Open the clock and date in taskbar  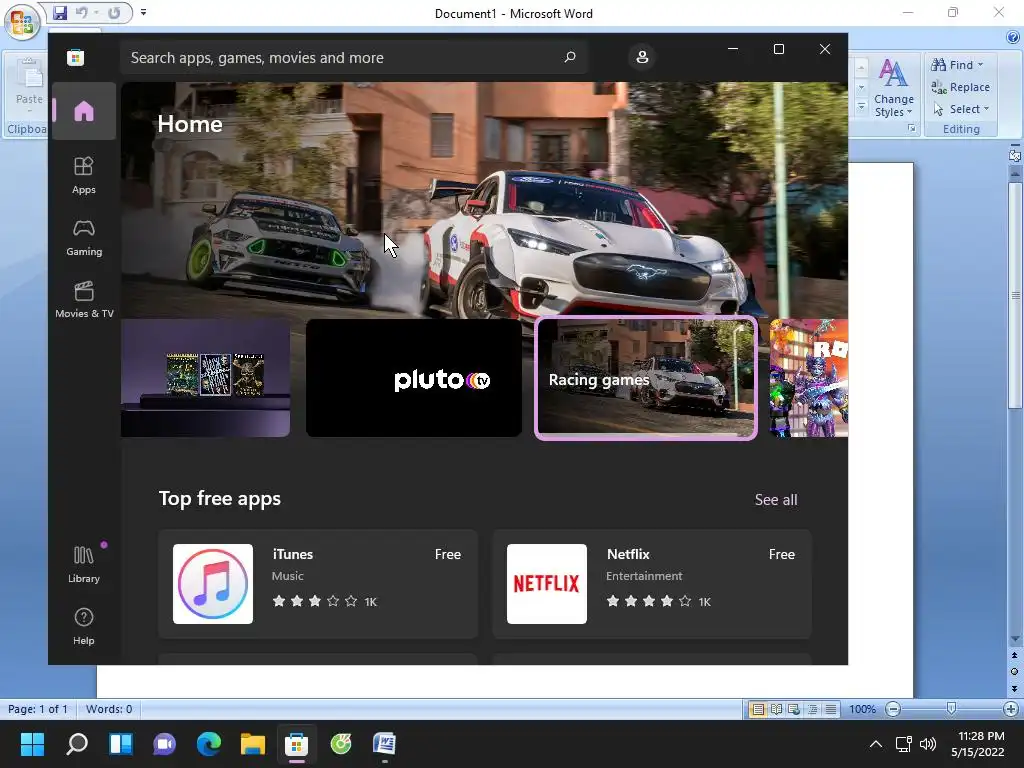[978, 744]
